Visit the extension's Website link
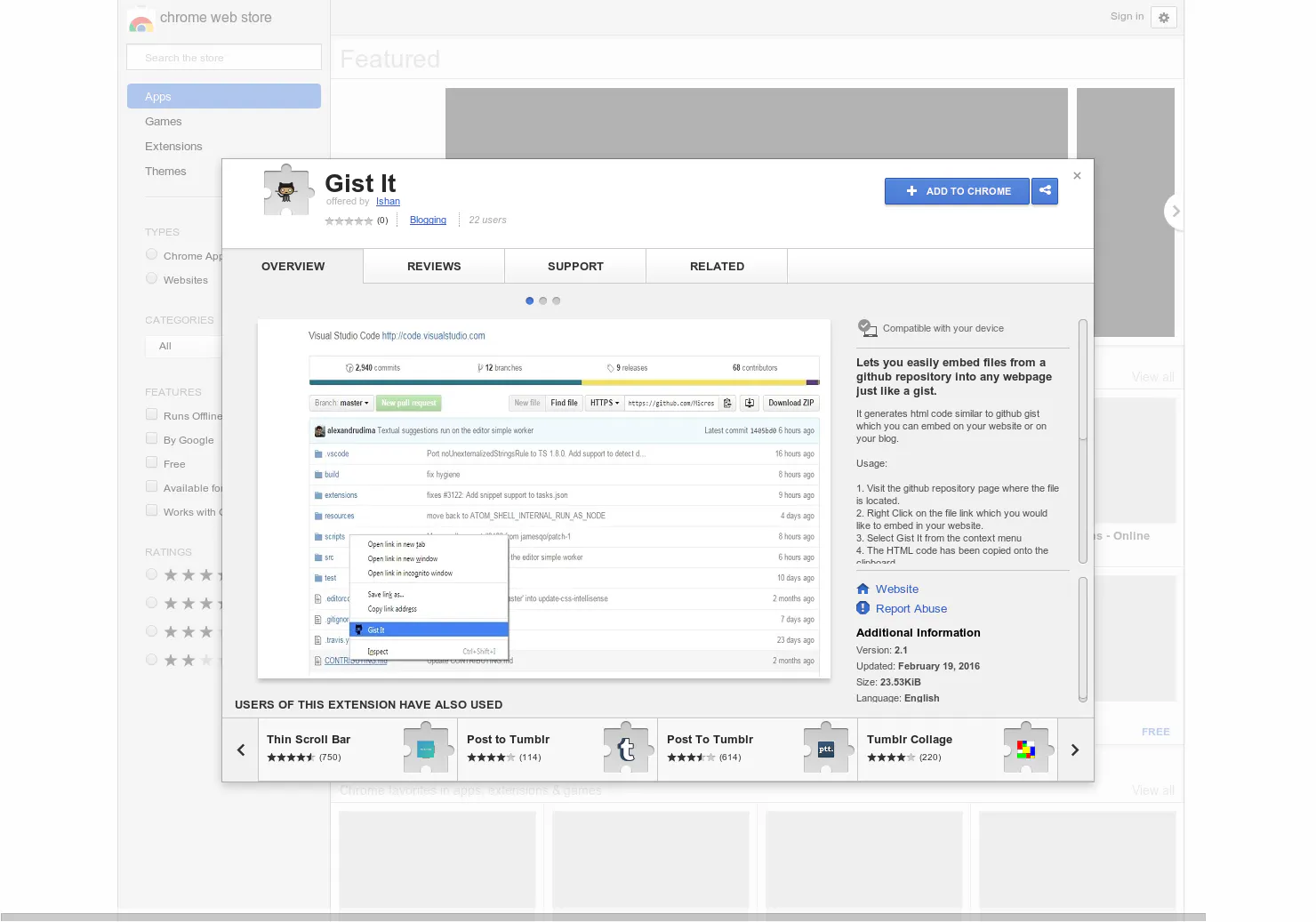 [x=897, y=589]
